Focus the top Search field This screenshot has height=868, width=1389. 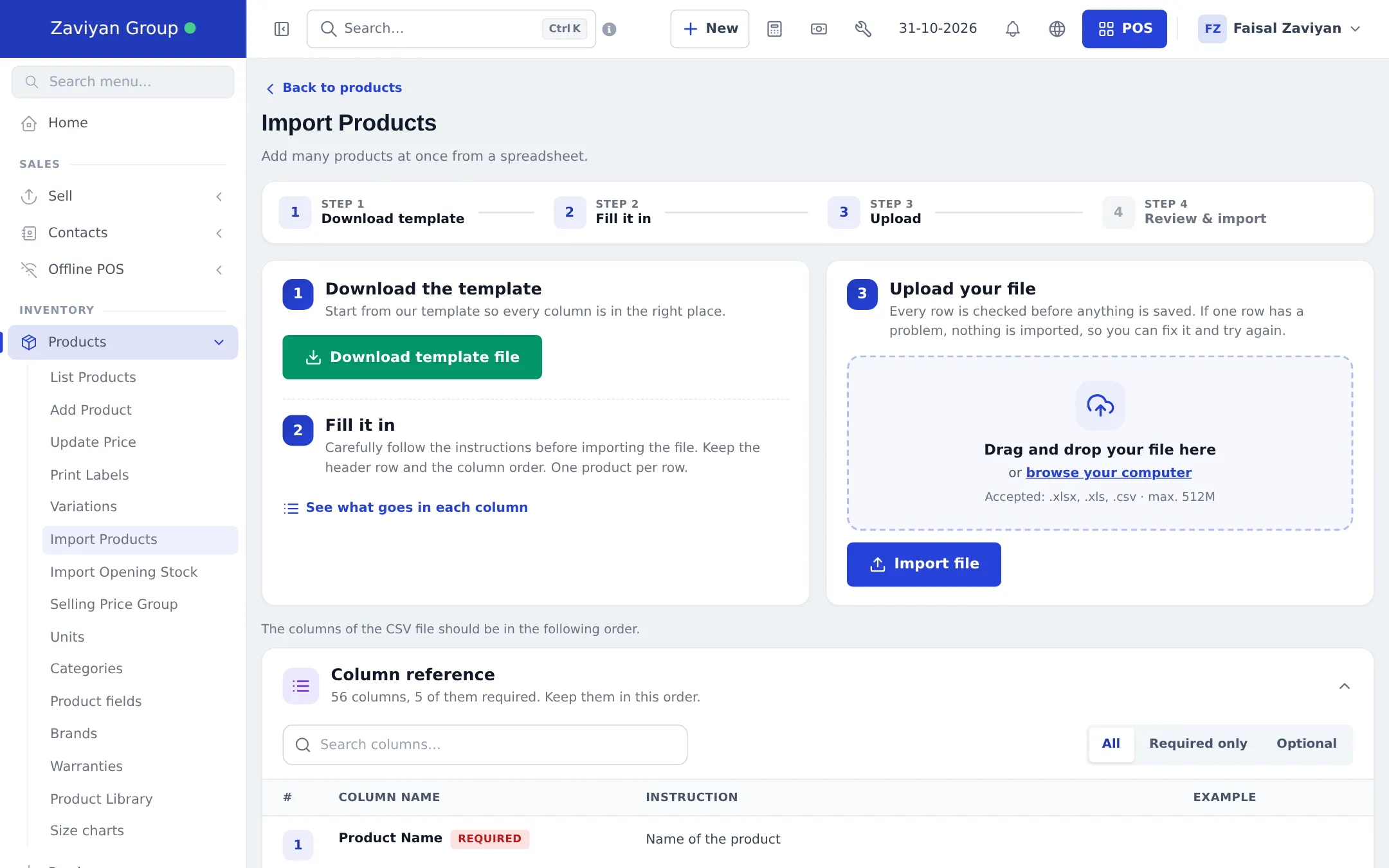click(451, 29)
